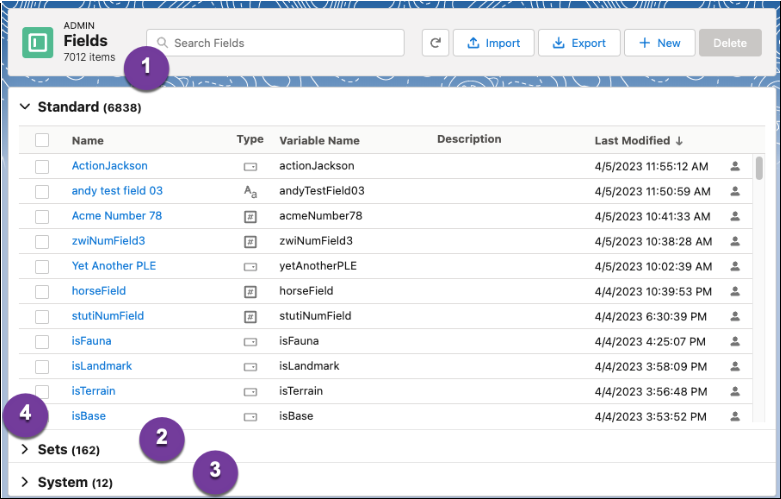Click number type icon for zwiNumField3
This screenshot has height=499, width=781.
pos(250,242)
